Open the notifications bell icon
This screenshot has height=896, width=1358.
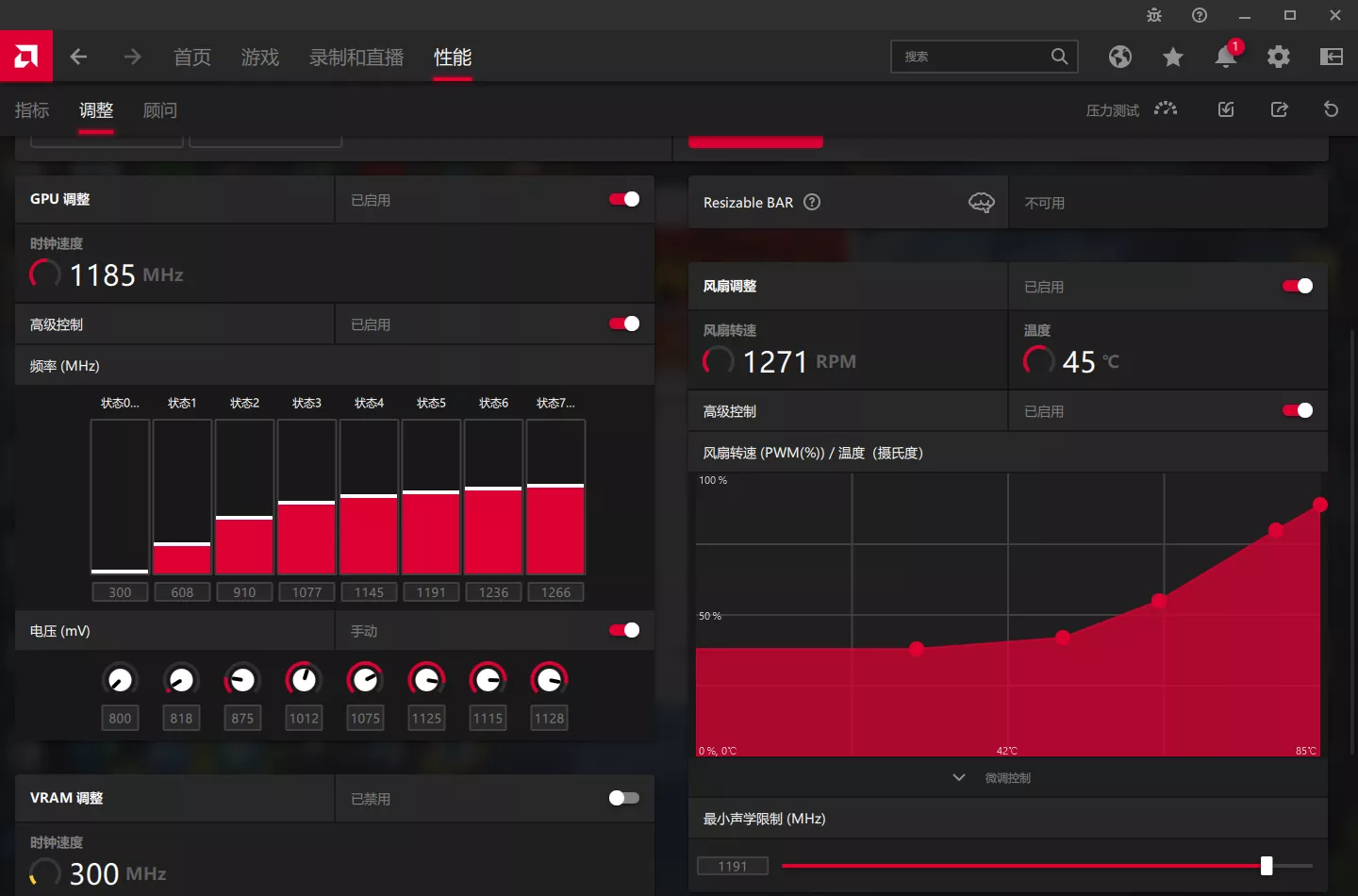coord(1226,57)
